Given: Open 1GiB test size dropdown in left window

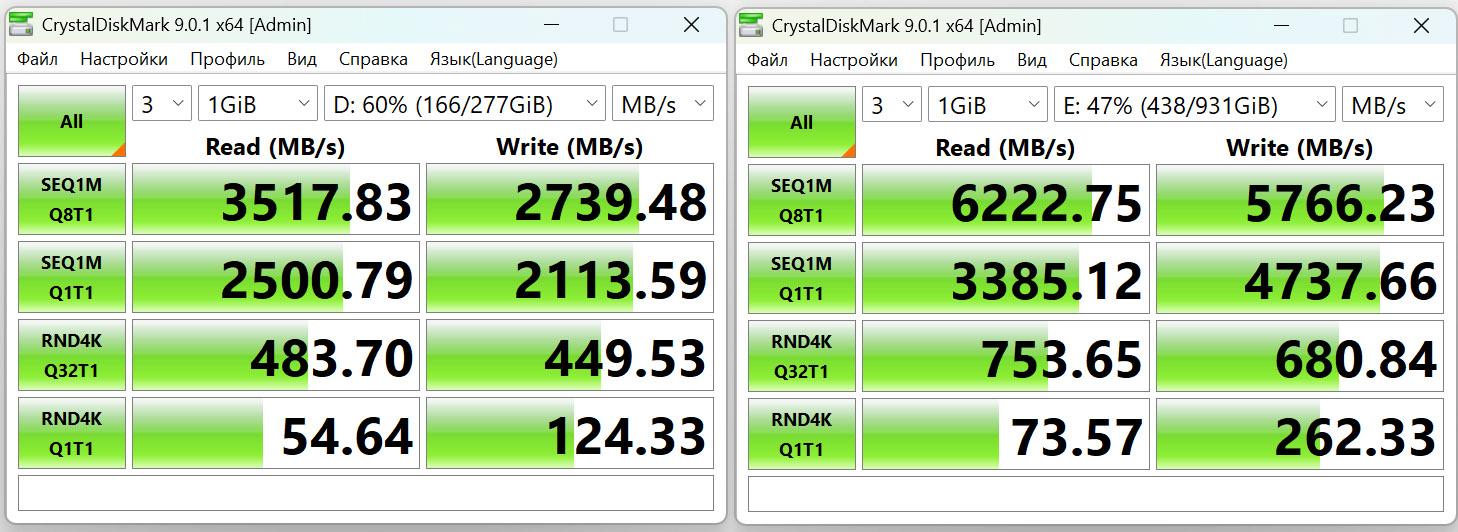Looking at the screenshot, I should [x=257, y=104].
